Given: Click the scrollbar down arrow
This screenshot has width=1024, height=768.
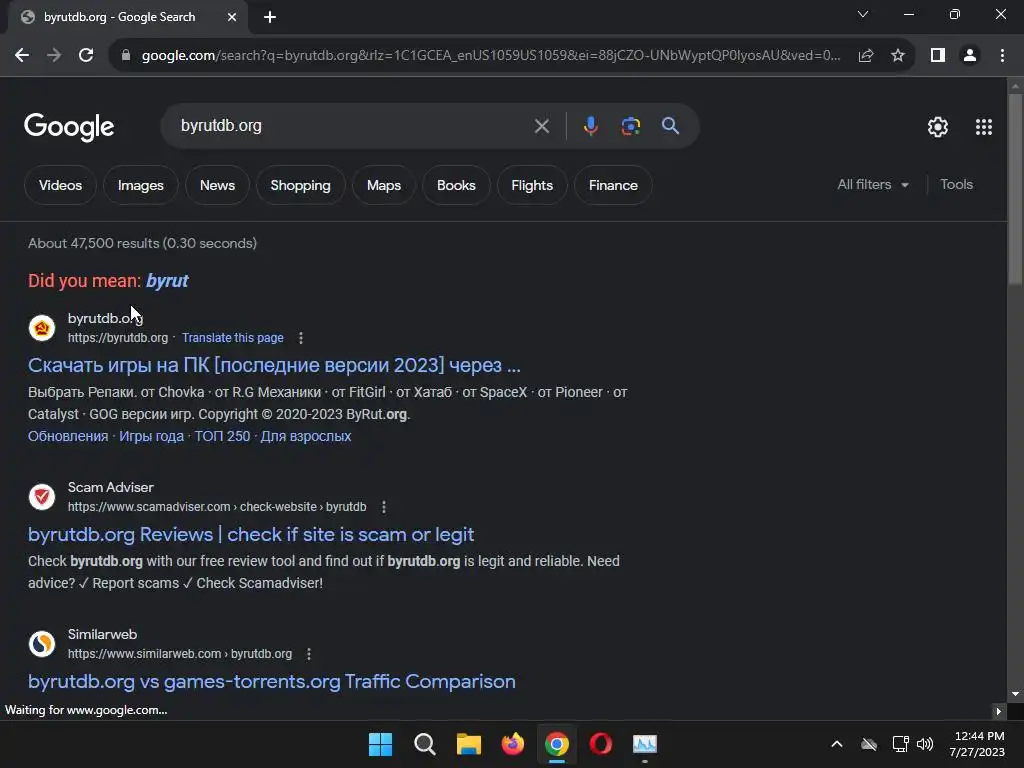Looking at the screenshot, I should tap(1015, 694).
